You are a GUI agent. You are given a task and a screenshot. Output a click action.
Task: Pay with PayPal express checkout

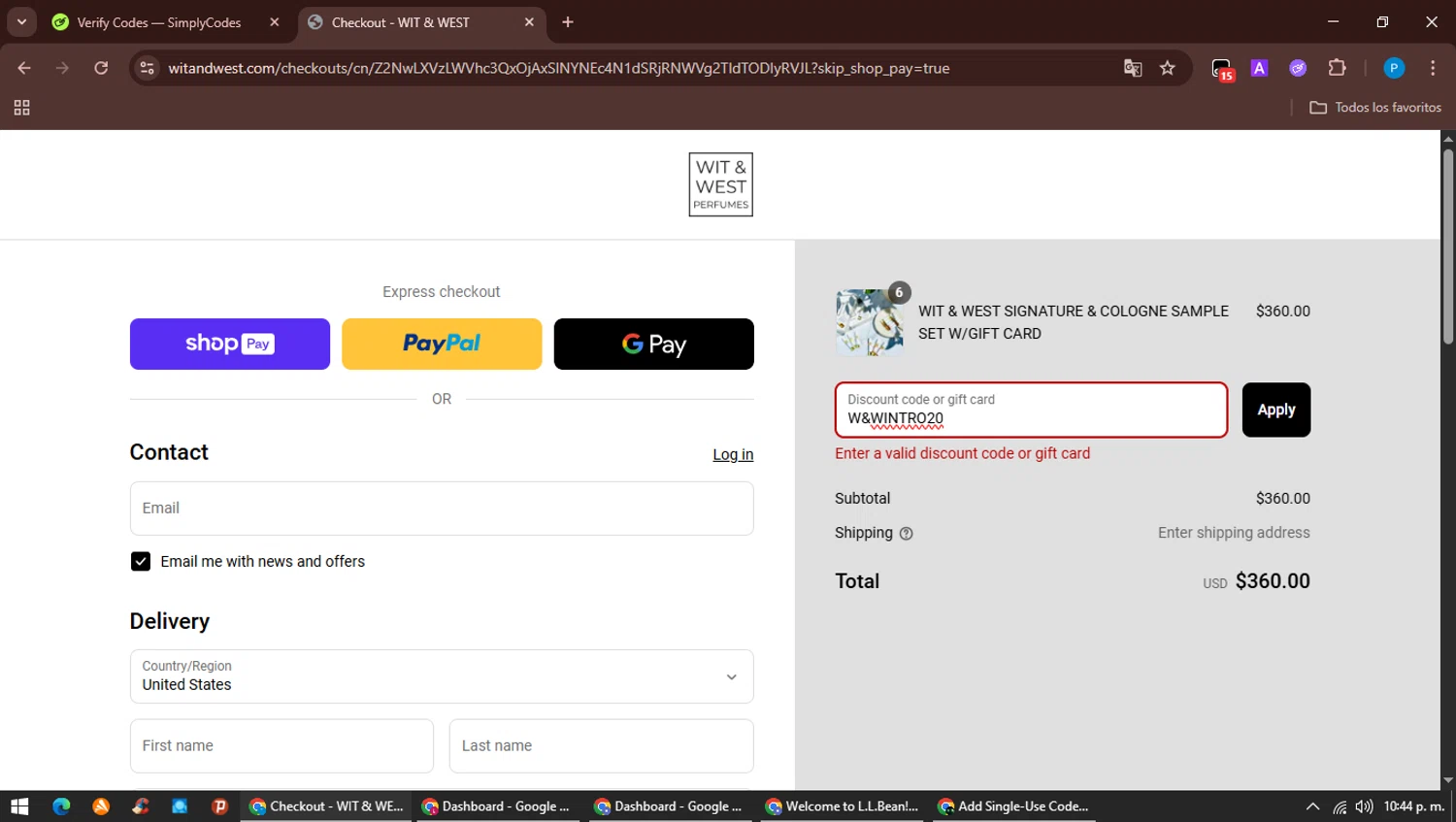(442, 344)
